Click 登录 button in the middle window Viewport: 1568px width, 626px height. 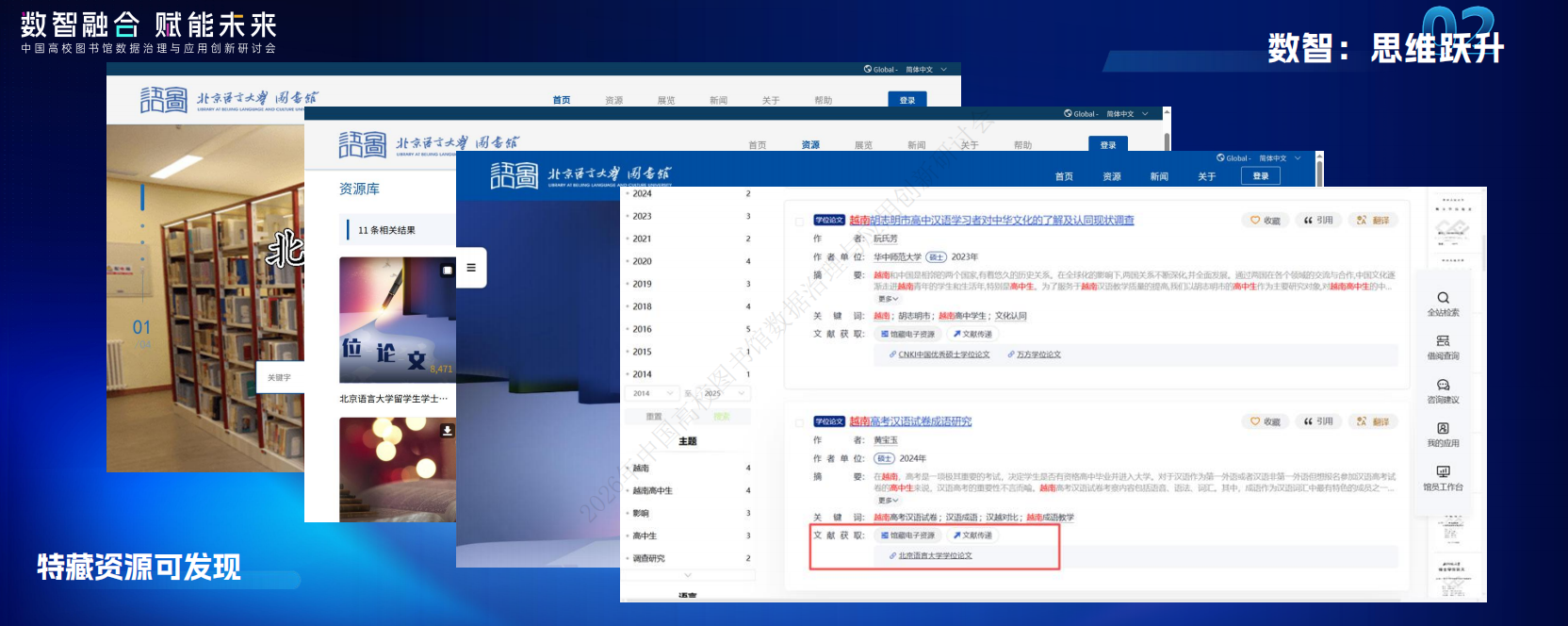[1108, 145]
